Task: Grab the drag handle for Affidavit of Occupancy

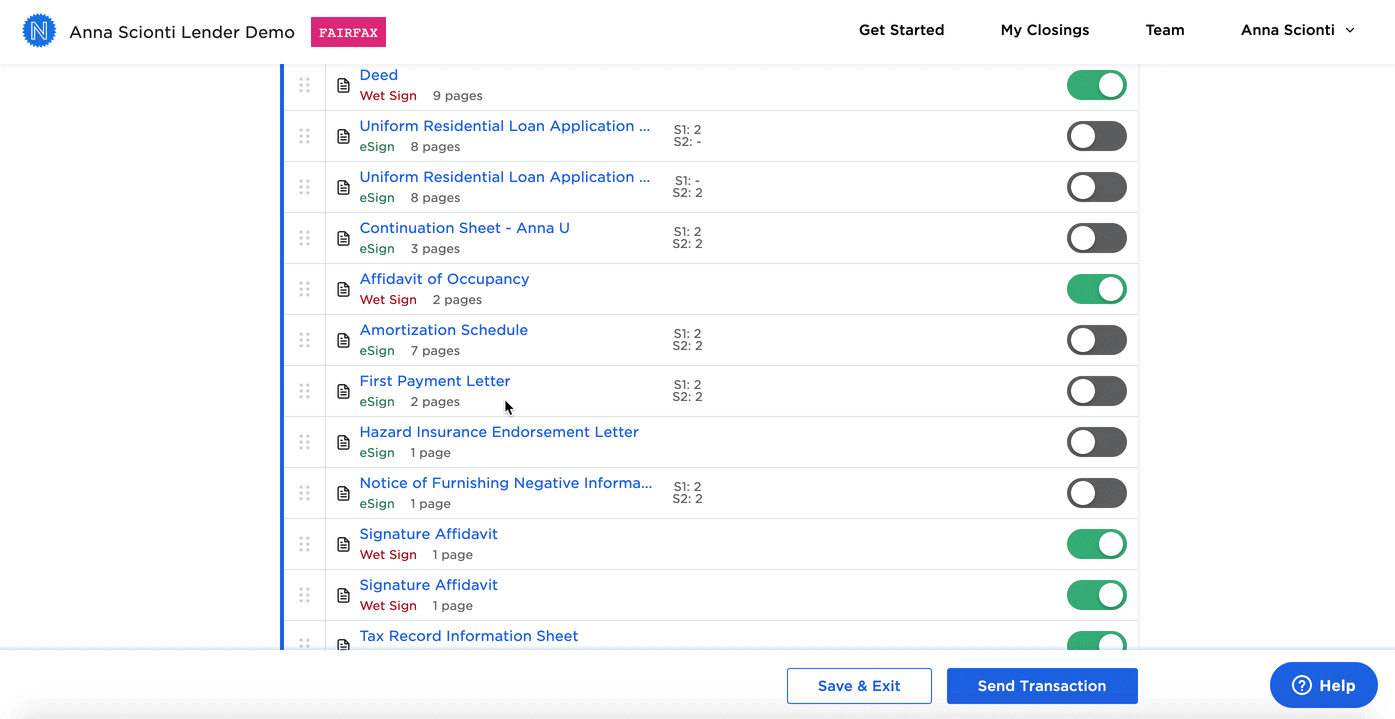Action: pyautogui.click(x=304, y=289)
